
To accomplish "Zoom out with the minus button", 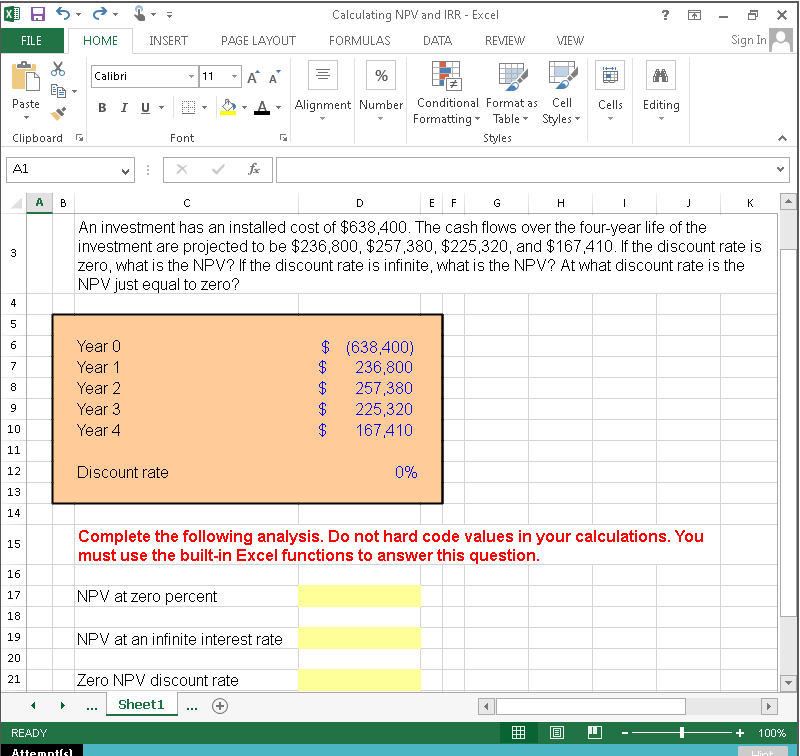I will click(624, 733).
